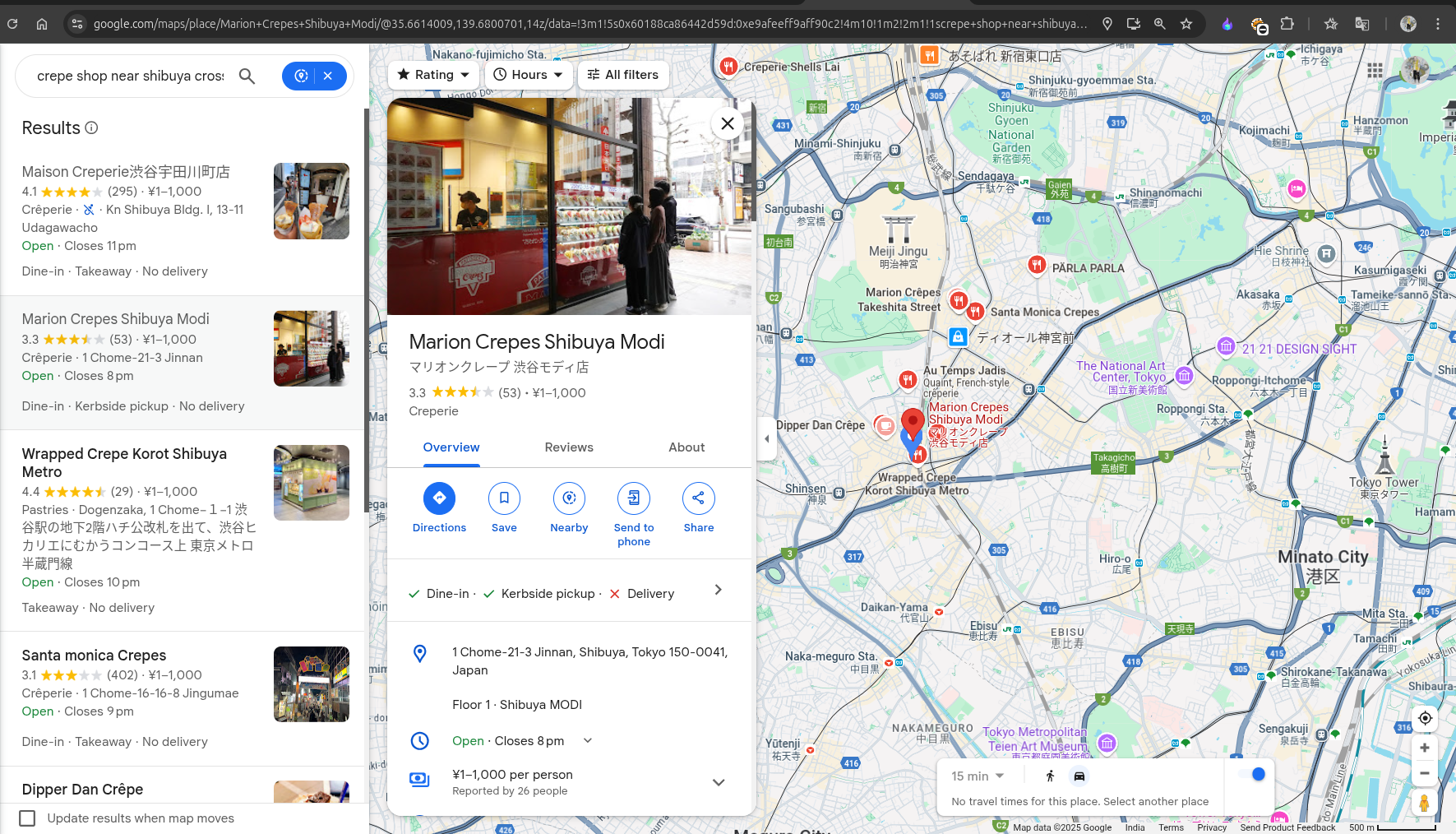
Task: Switch to the Reviews tab
Action: coord(569,447)
